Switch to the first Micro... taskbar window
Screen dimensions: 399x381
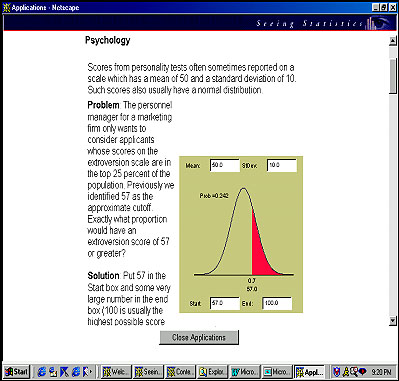[x=244, y=372]
